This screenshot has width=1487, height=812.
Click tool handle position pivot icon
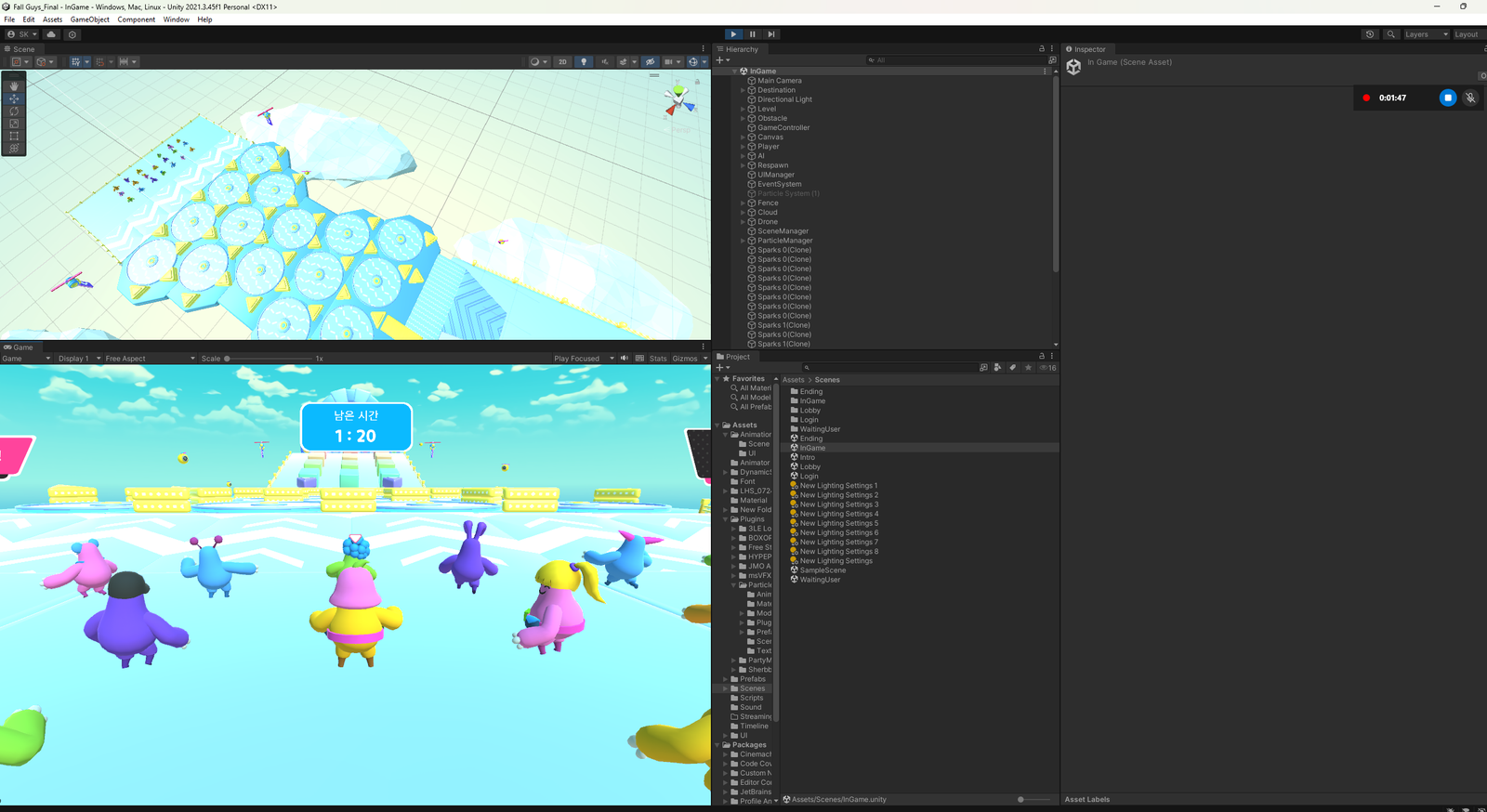click(x=20, y=62)
